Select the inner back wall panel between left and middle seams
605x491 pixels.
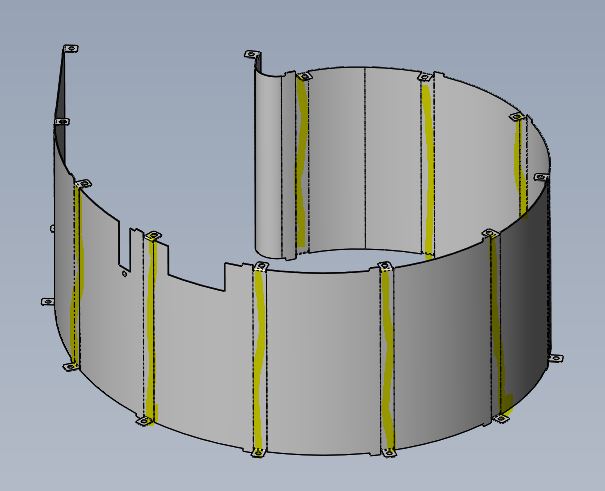[x=365, y=160]
